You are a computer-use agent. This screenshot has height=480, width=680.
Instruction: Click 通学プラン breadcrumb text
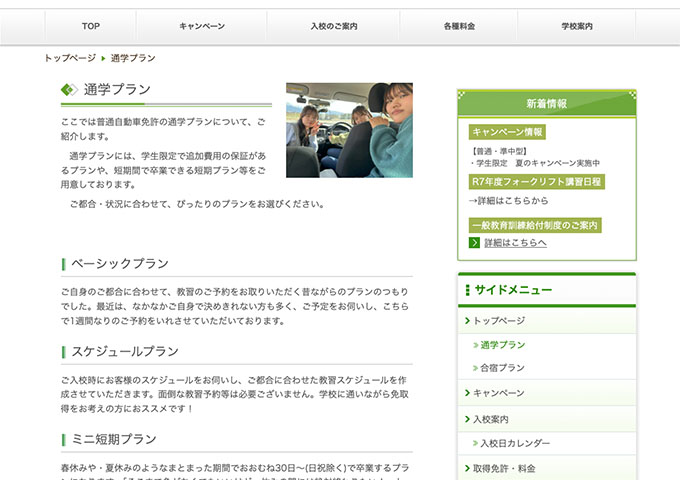click(x=133, y=58)
